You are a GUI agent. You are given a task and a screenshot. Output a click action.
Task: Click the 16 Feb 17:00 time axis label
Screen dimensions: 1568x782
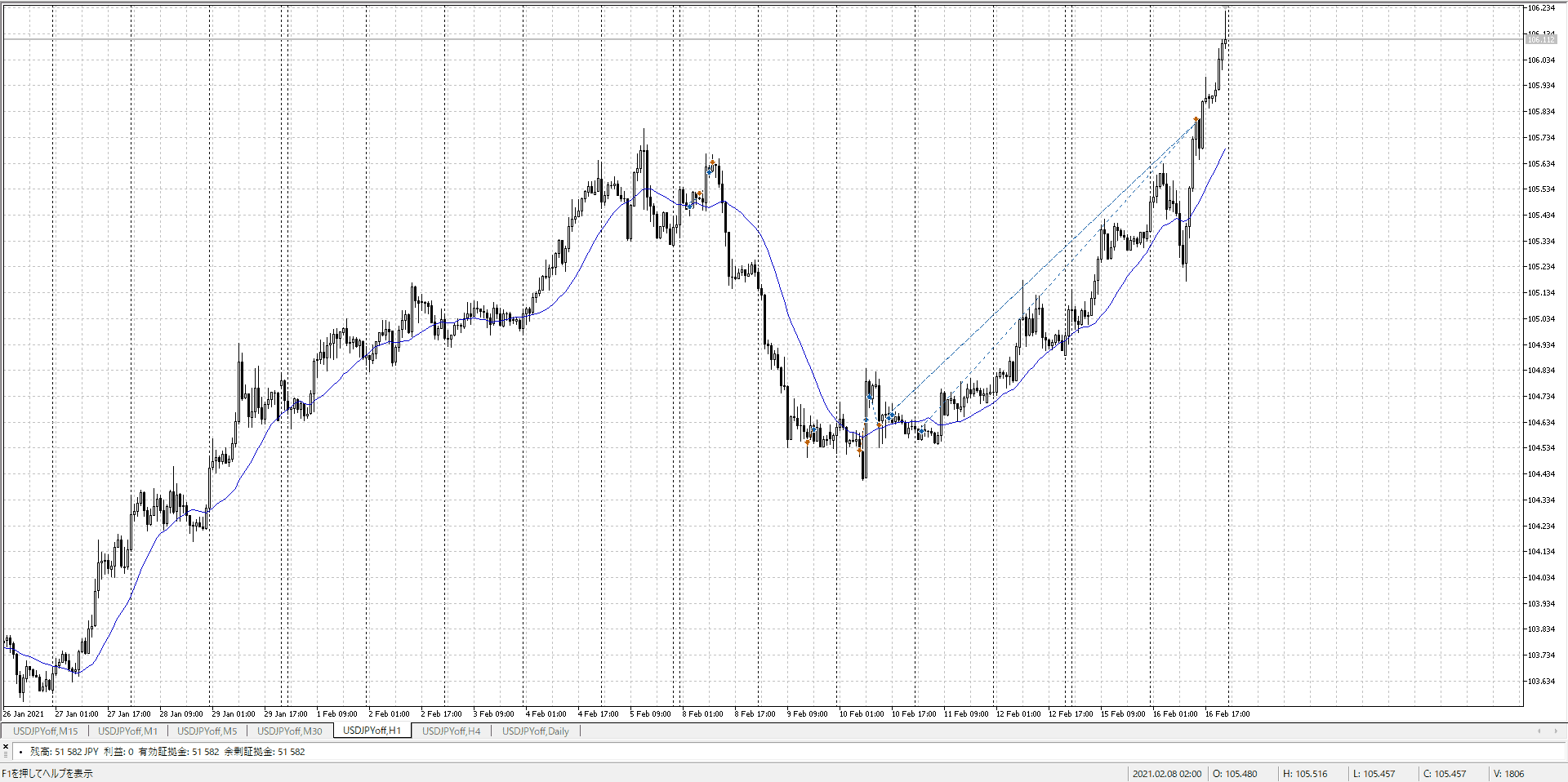pyautogui.click(x=1227, y=713)
